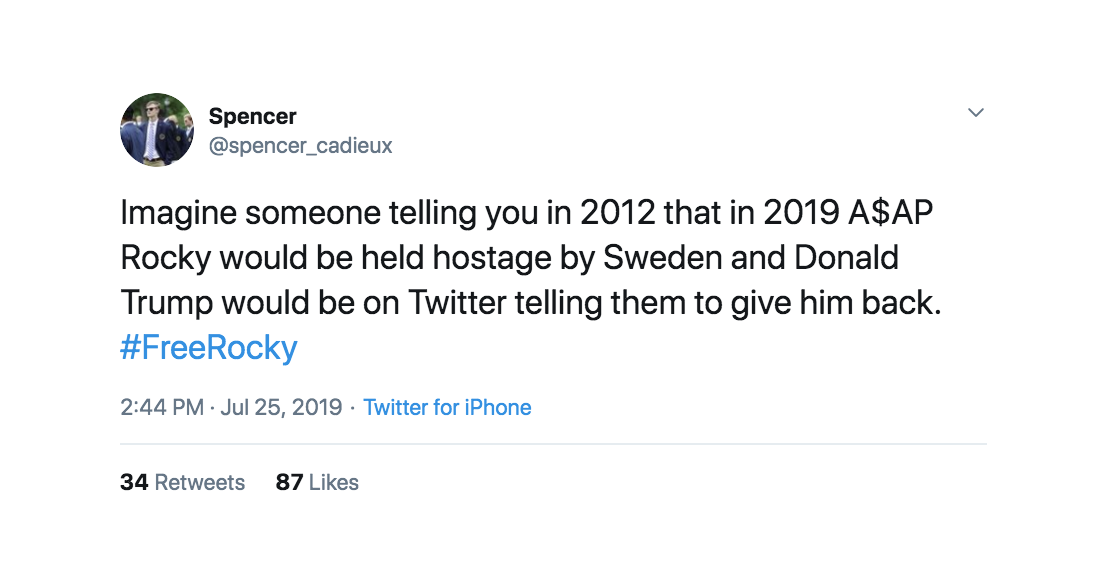Viewport: 1108px width, 583px height.
Task: Click the avatar thumbnail image
Action: click(x=156, y=130)
